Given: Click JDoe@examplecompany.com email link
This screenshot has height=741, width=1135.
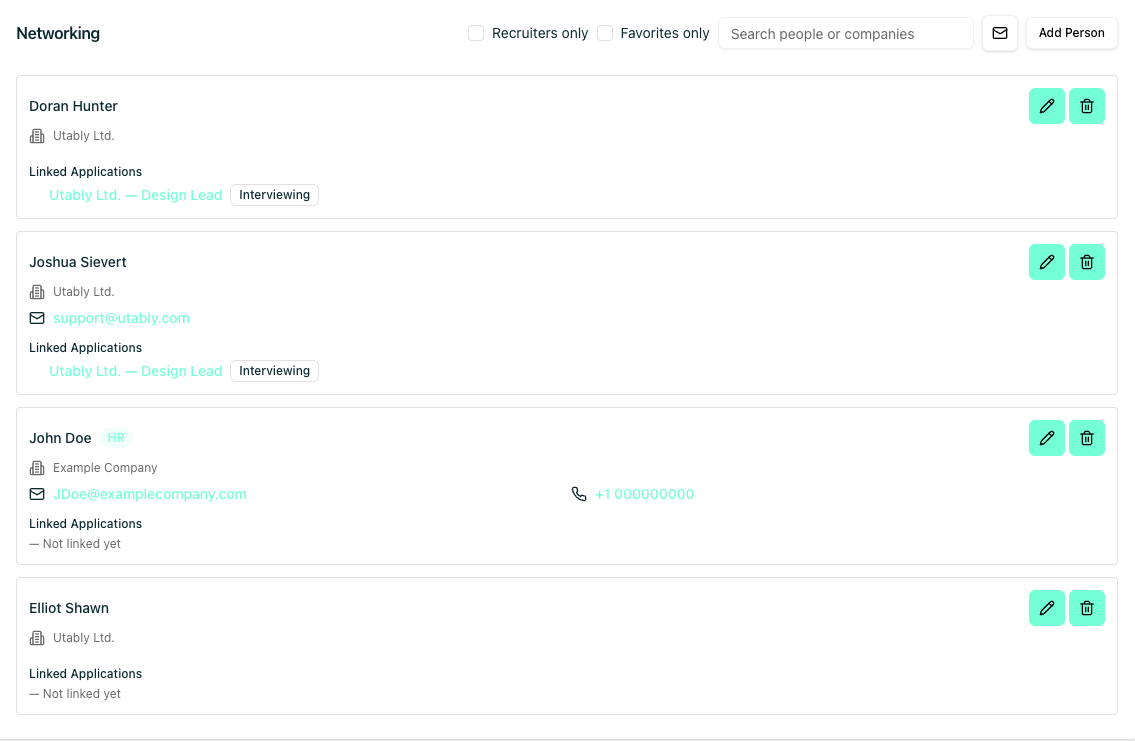Looking at the screenshot, I should (x=149, y=494).
